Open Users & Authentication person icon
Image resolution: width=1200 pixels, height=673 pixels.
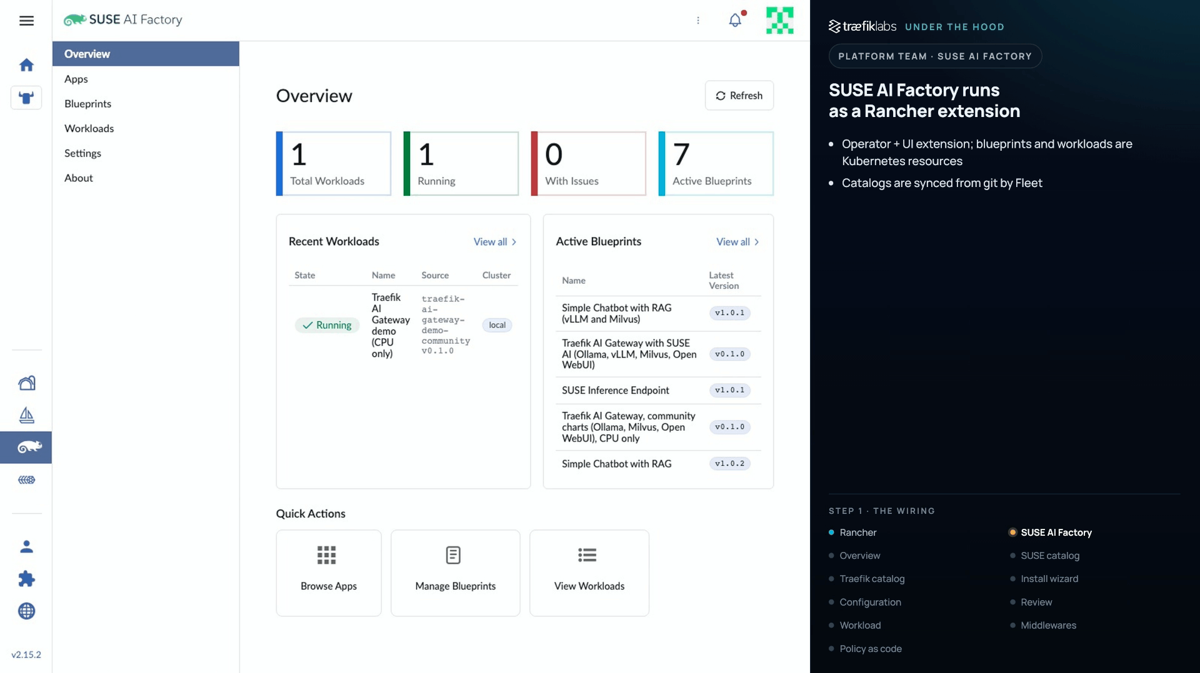(26, 547)
